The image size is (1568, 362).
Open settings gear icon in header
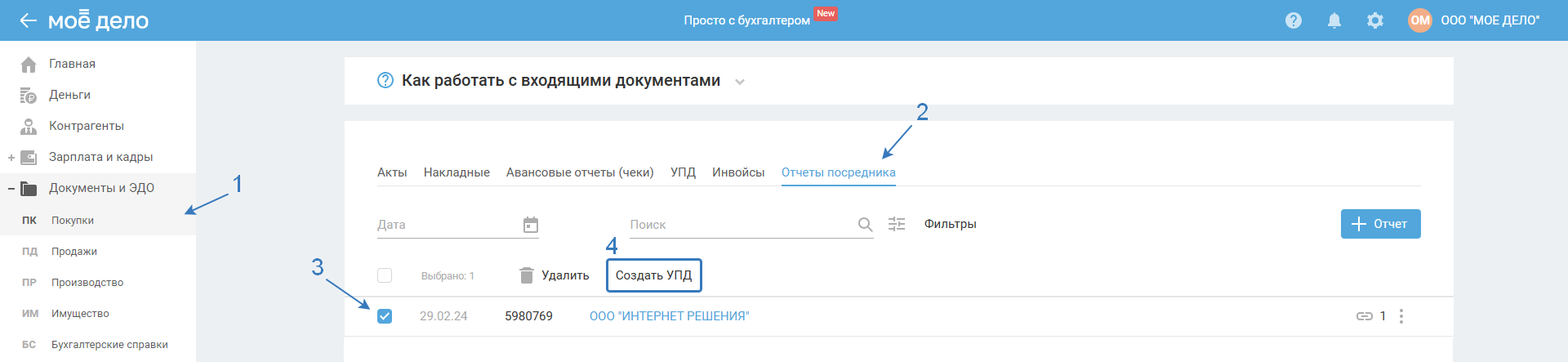pos(1375,20)
